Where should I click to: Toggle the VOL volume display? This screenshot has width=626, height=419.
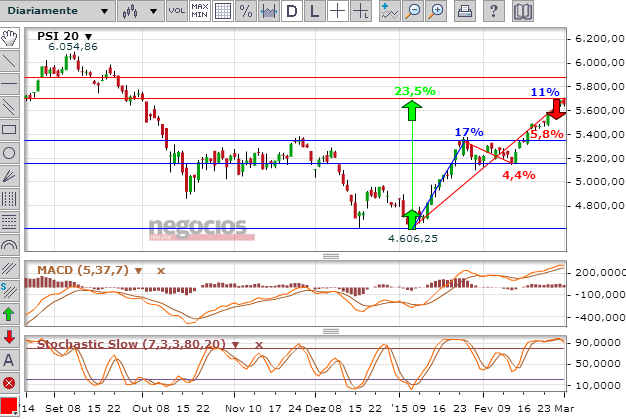tap(175, 12)
